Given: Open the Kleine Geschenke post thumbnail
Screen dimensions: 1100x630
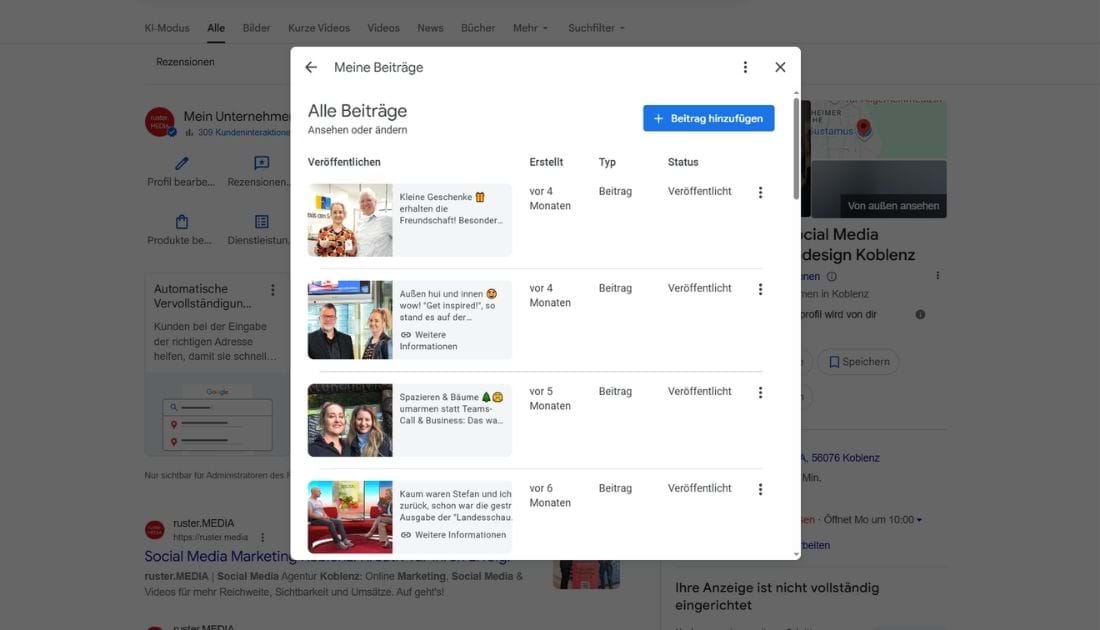Looking at the screenshot, I should pos(350,220).
